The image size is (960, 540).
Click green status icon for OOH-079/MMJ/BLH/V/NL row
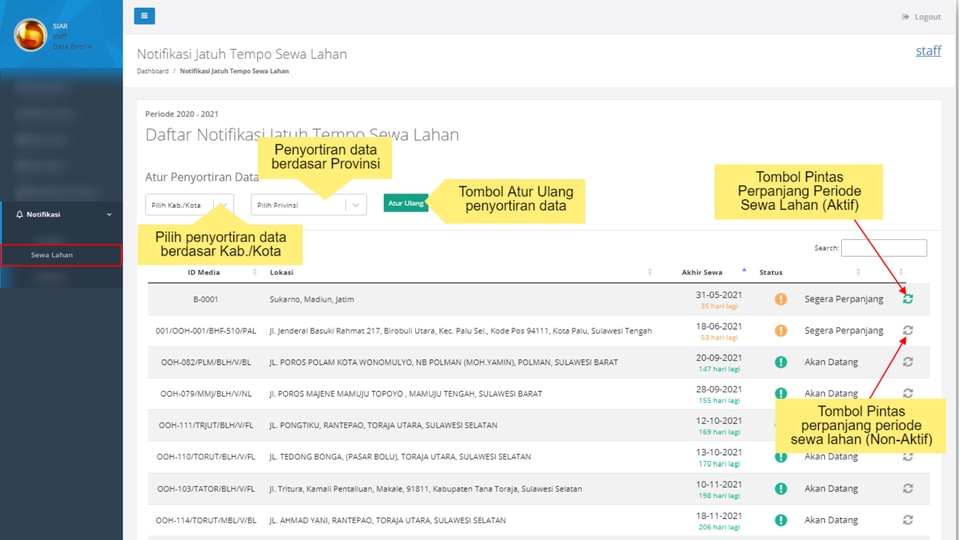pyautogui.click(x=781, y=393)
